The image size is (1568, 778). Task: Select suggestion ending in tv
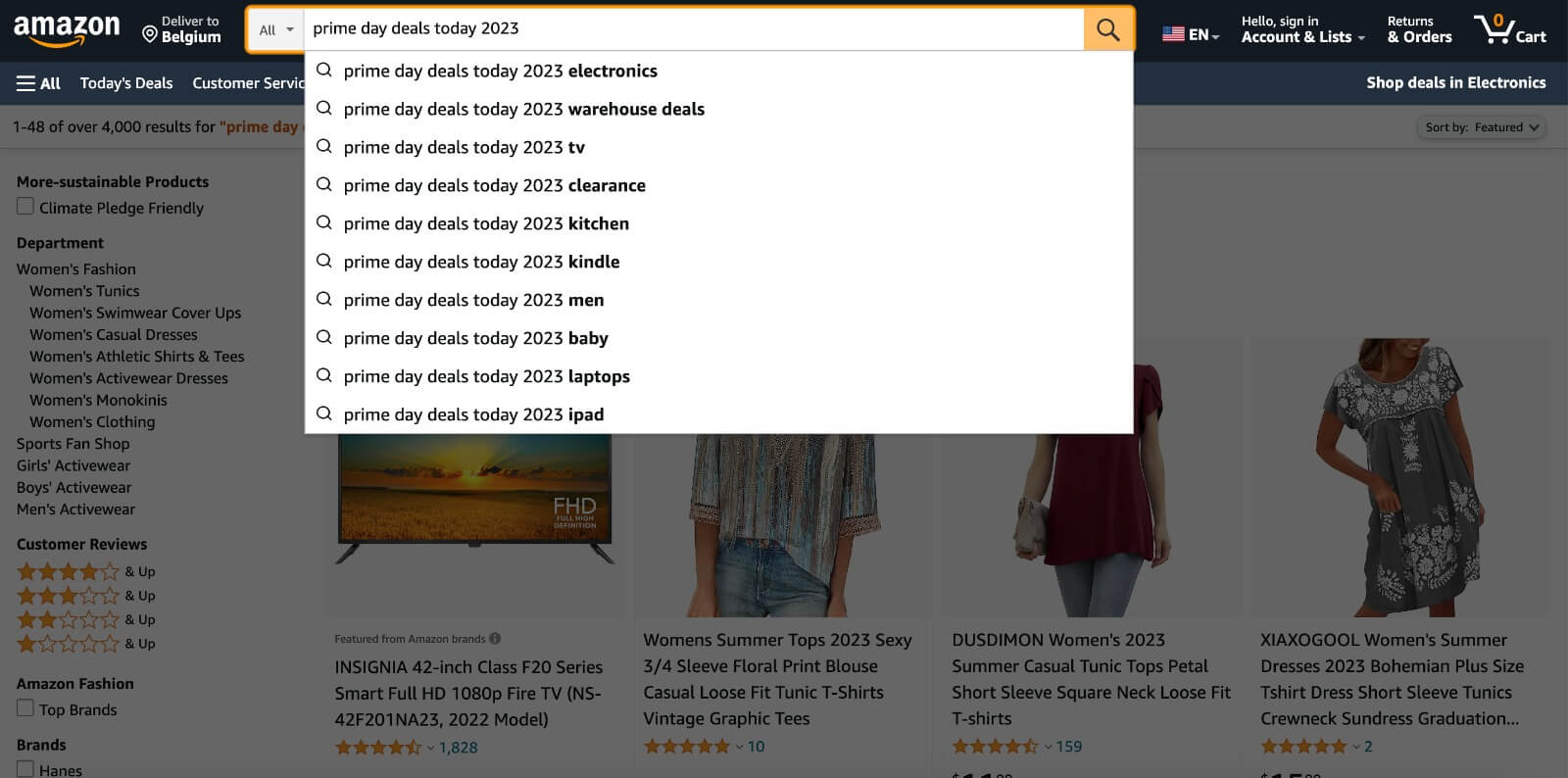(x=719, y=147)
